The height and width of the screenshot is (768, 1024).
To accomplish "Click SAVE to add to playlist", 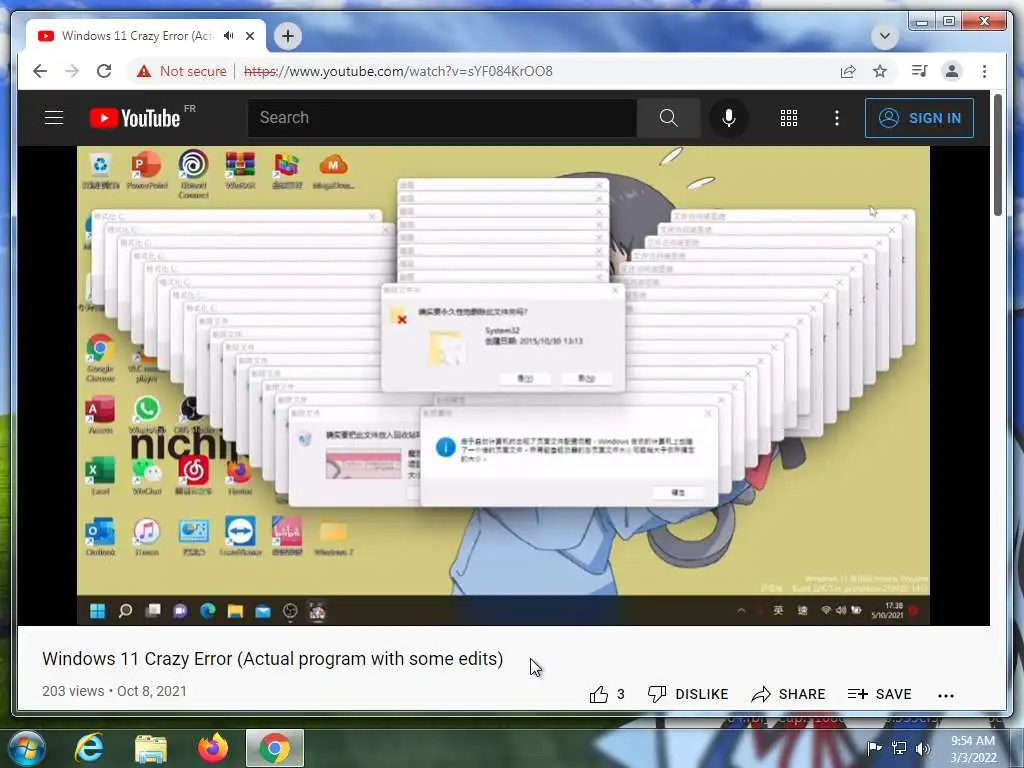I will click(x=880, y=694).
